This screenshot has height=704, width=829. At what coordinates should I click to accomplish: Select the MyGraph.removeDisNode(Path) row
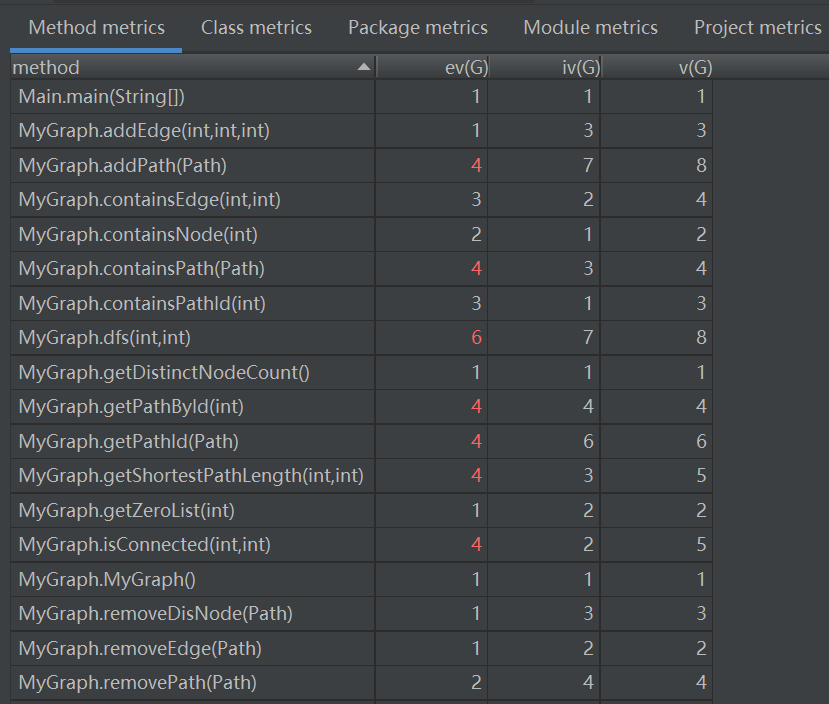click(361, 614)
